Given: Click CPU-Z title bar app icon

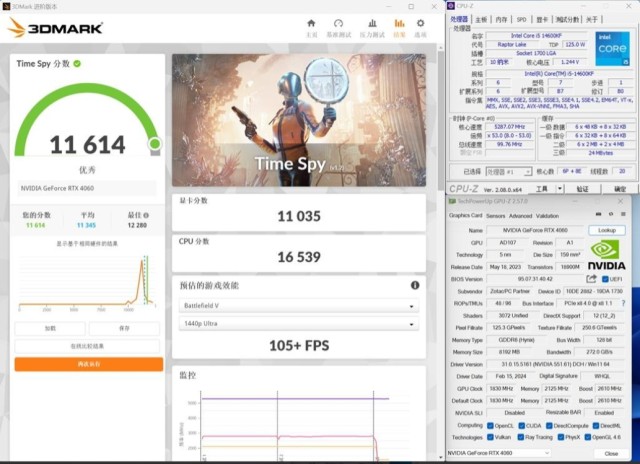Looking at the screenshot, I should click(x=451, y=6).
